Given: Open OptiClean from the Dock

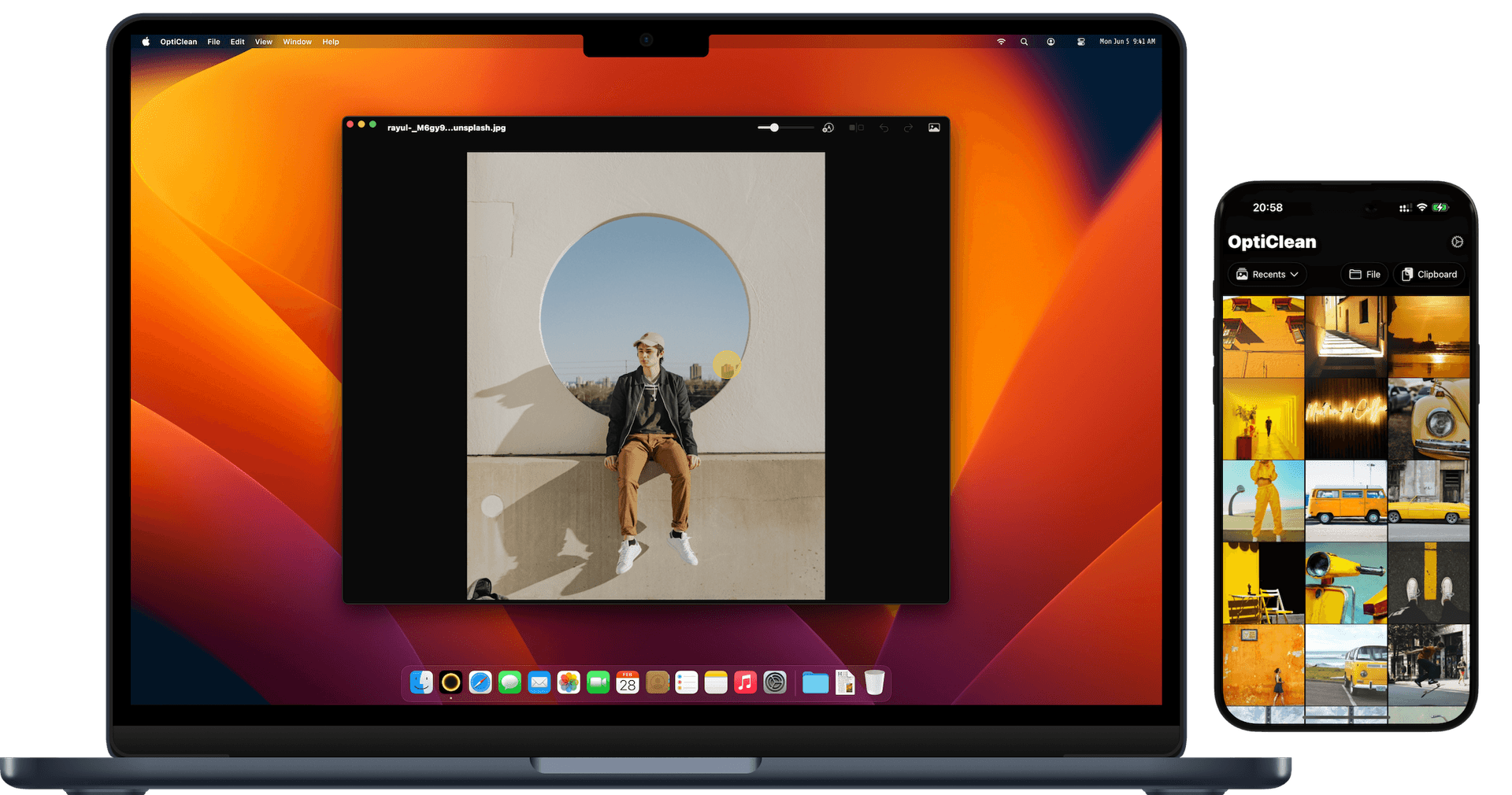Looking at the screenshot, I should point(450,682).
